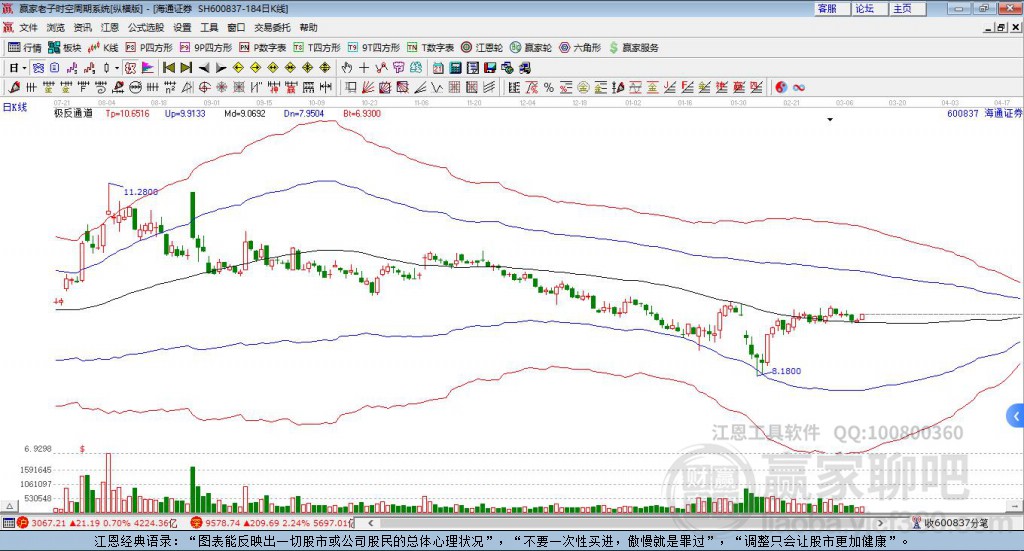Image resolution: width=1024 pixels, height=551 pixels.
Task: Toggle the colored flag chart mode
Action: coord(148,67)
